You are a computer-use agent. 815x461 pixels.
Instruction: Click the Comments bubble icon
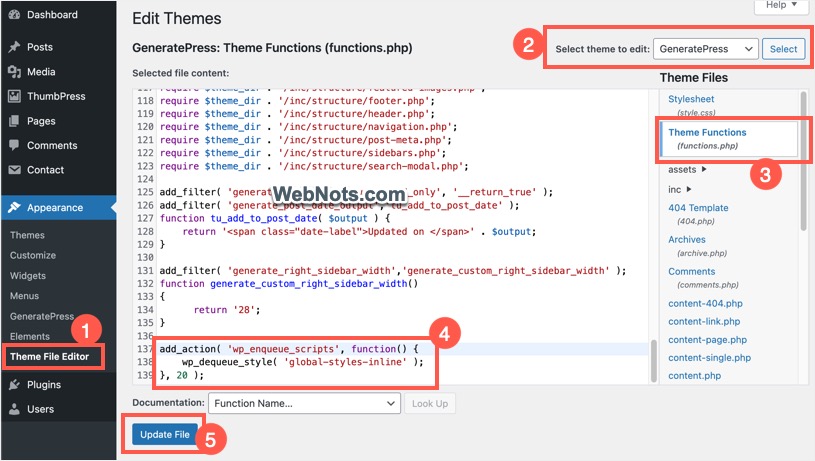14,146
